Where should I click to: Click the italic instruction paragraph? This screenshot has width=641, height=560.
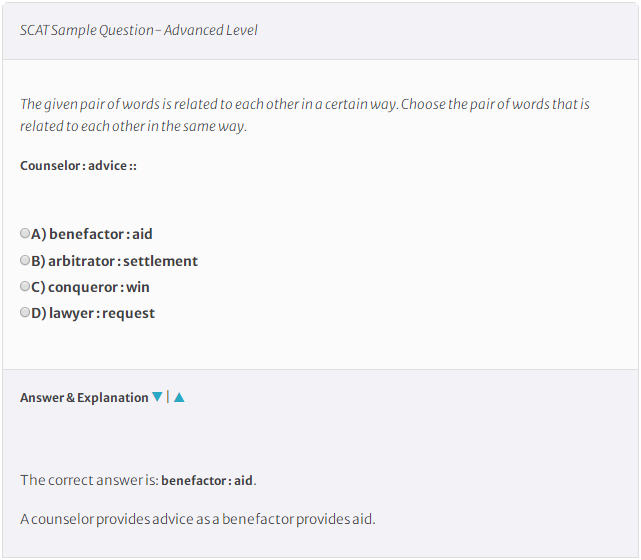point(305,115)
